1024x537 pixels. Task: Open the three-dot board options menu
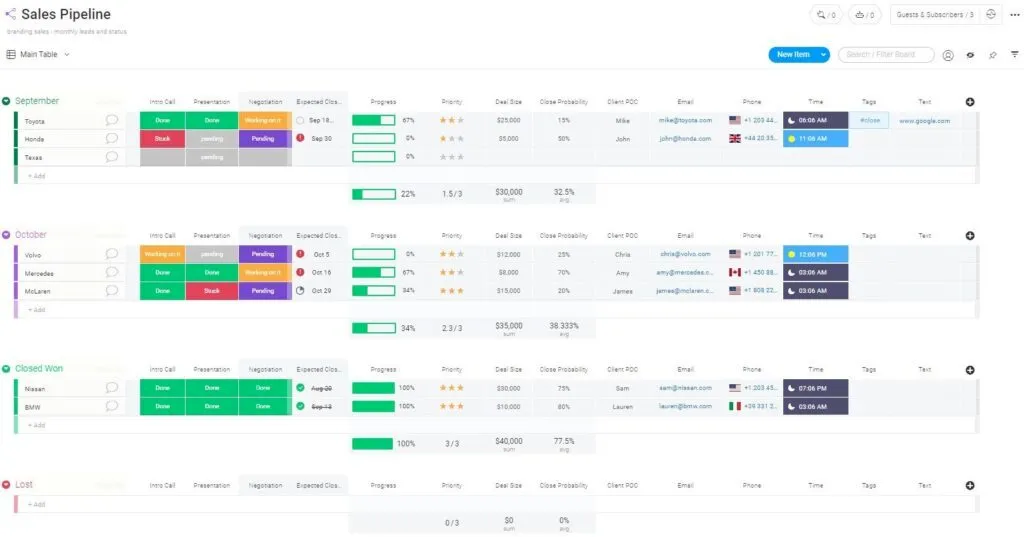[x=1015, y=15]
